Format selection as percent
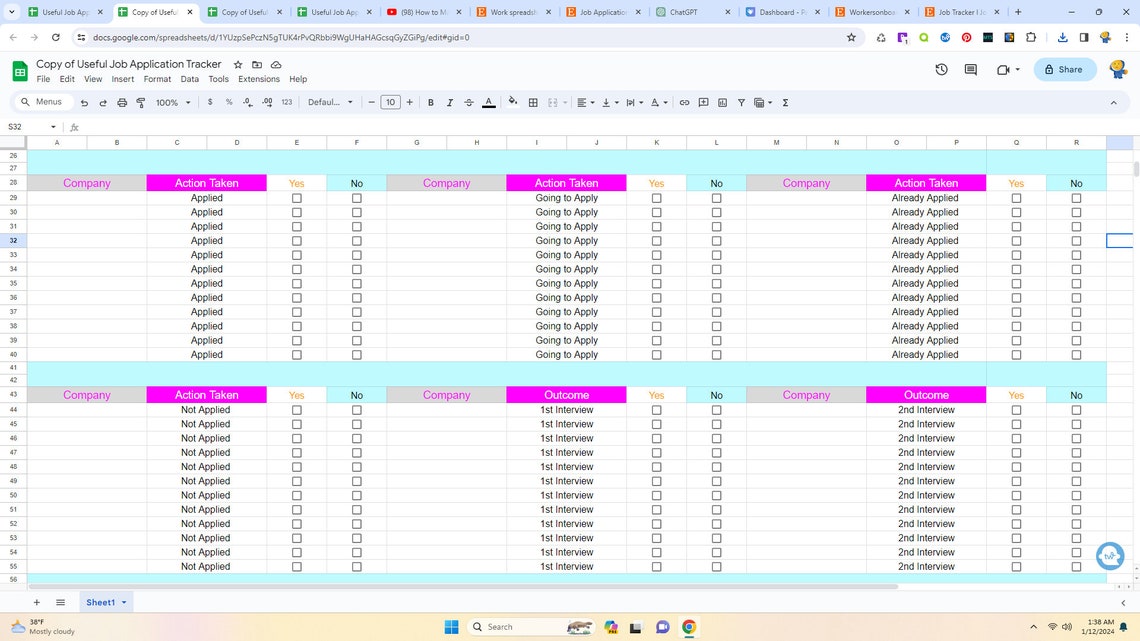 click(x=228, y=102)
